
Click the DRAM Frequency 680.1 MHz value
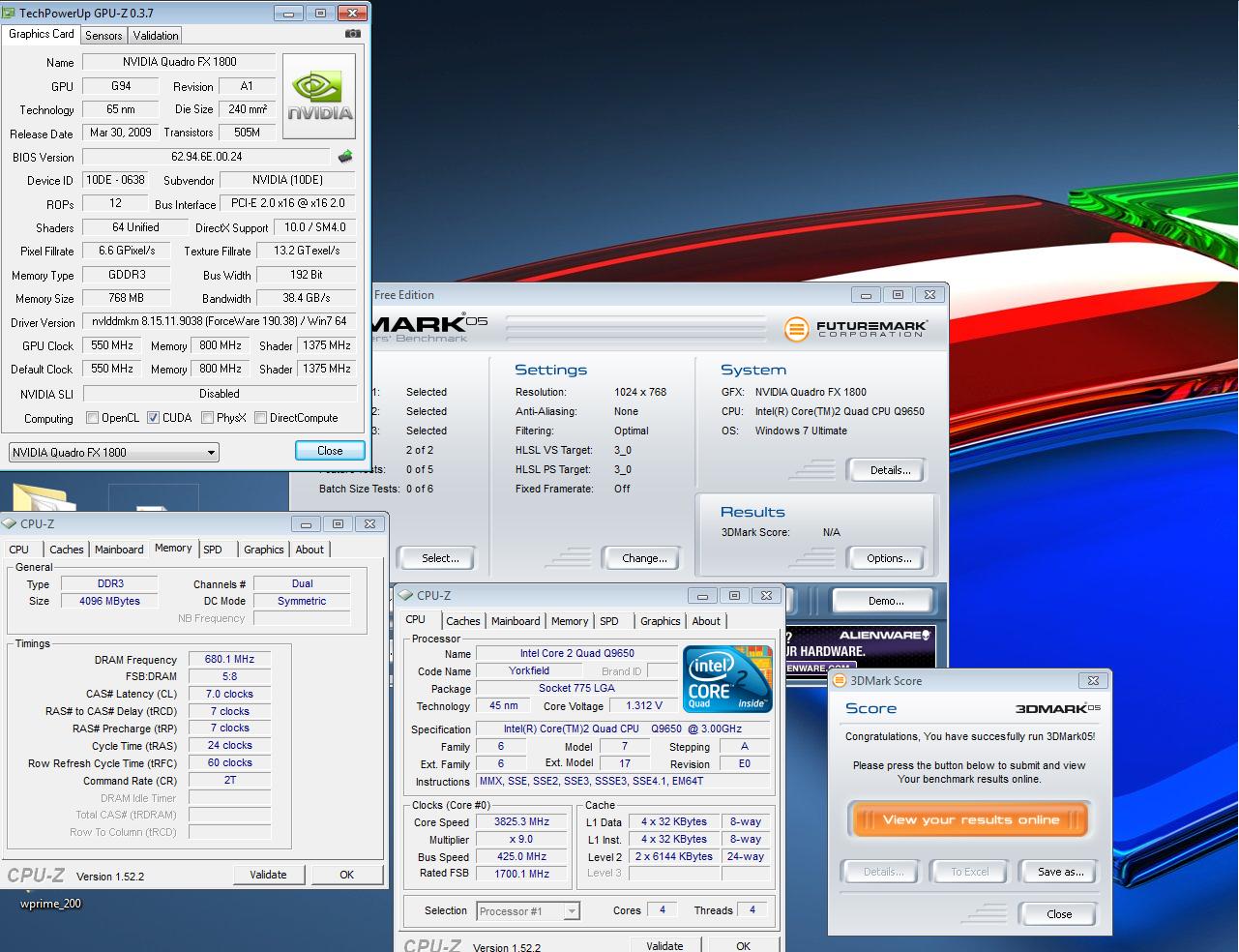pyautogui.click(x=229, y=659)
